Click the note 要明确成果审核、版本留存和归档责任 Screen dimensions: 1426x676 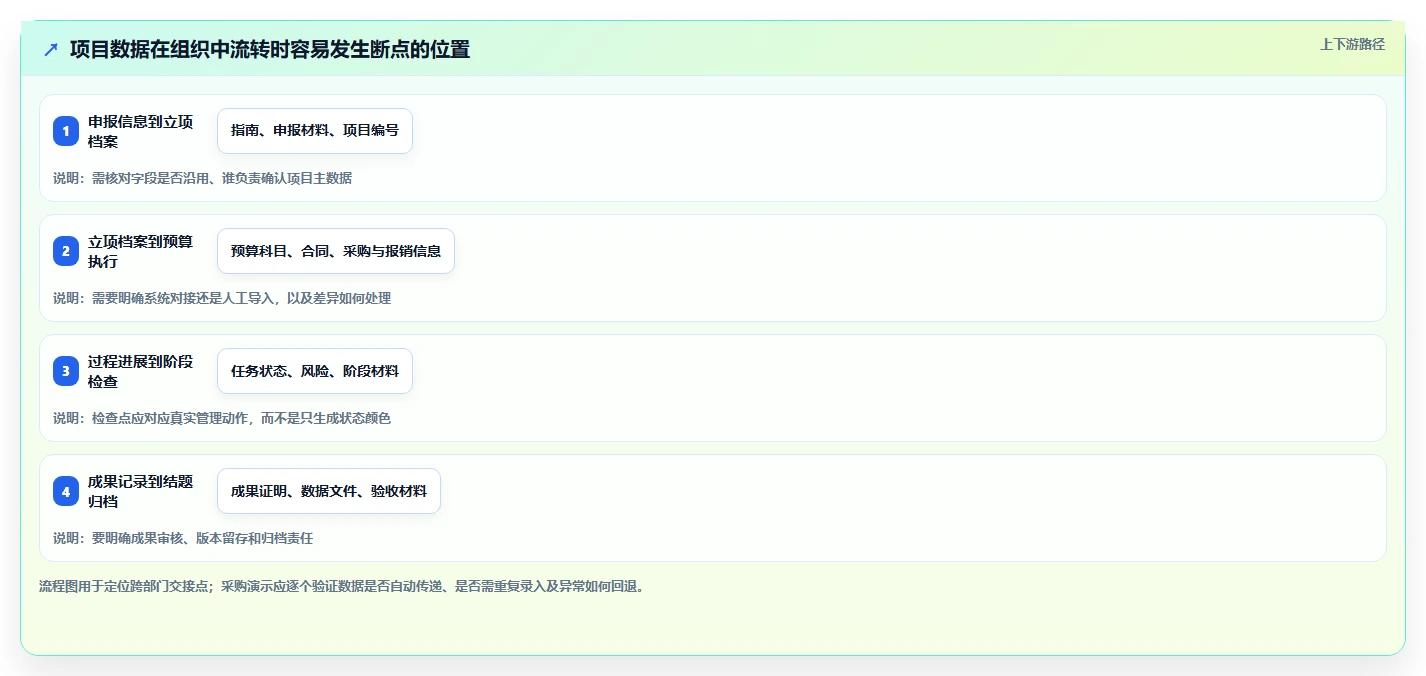pos(183,538)
